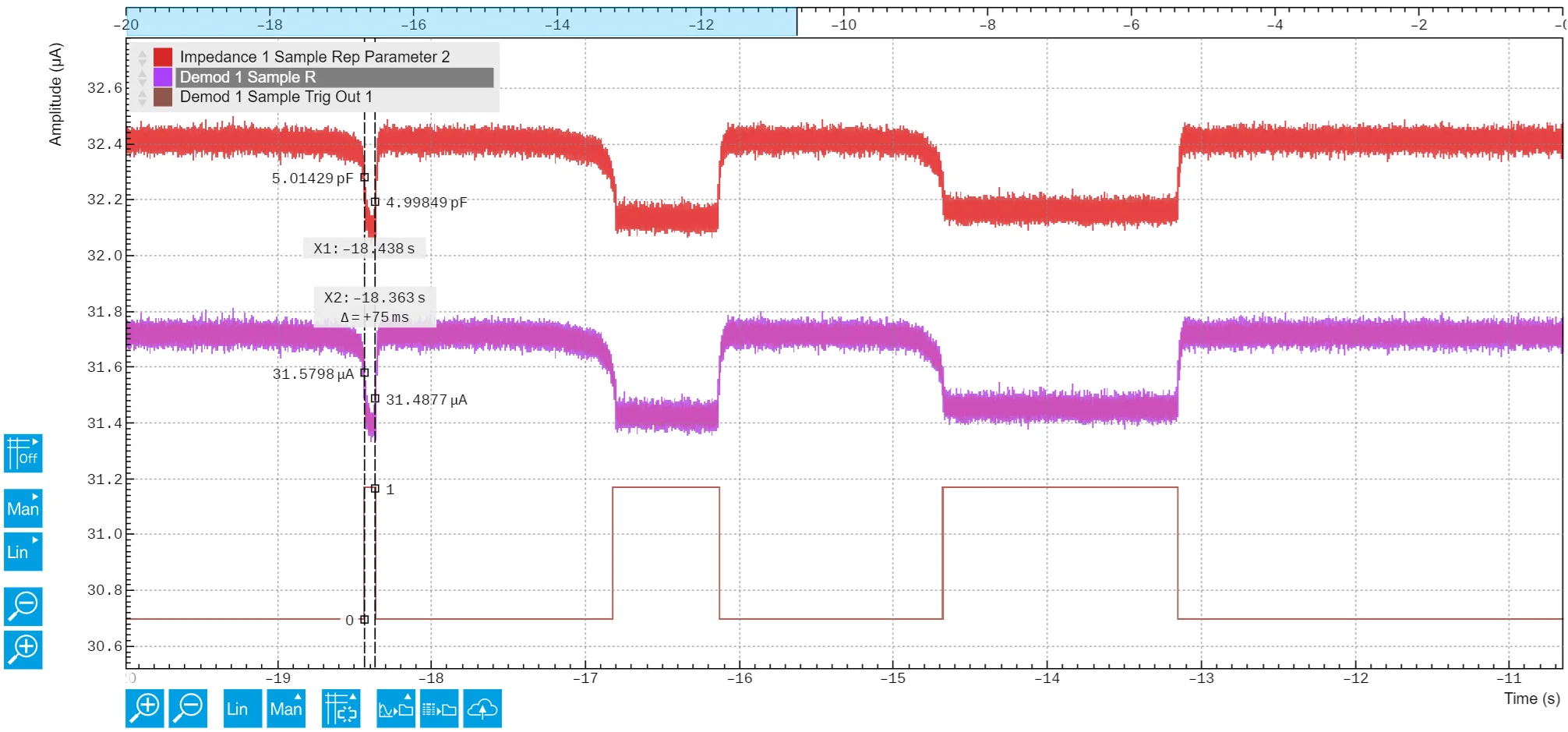Click the horizontal axis Man scaling button
The width and height of the screenshot is (1568, 732).
[286, 708]
